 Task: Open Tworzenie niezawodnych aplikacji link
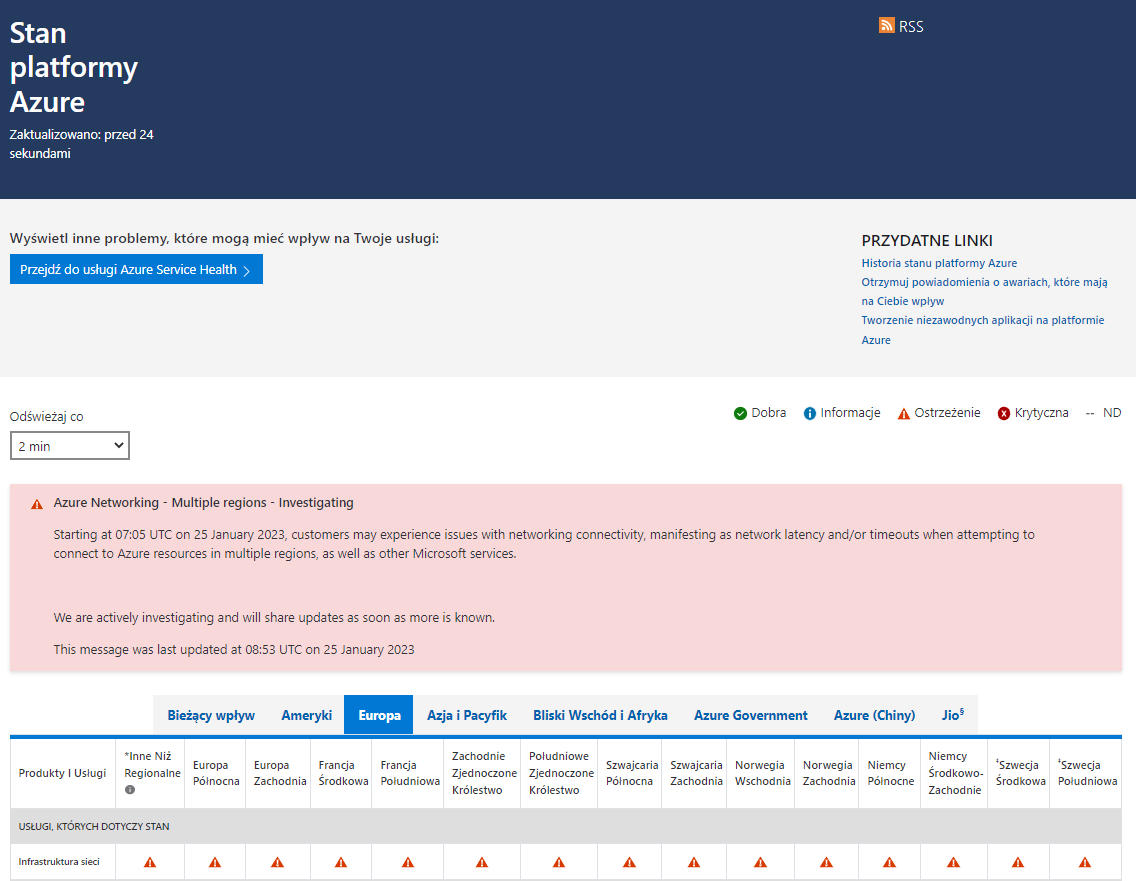(982, 320)
